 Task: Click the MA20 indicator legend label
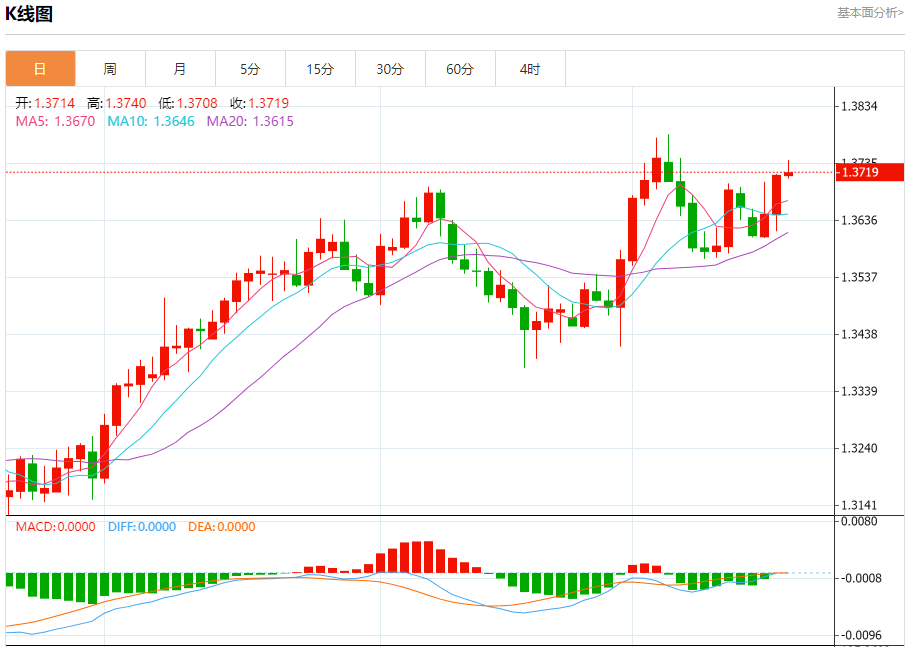(x=250, y=121)
